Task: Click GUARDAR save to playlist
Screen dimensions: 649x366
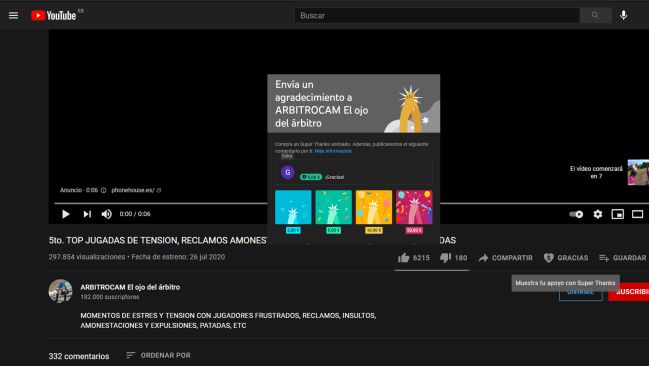Action: tap(622, 258)
